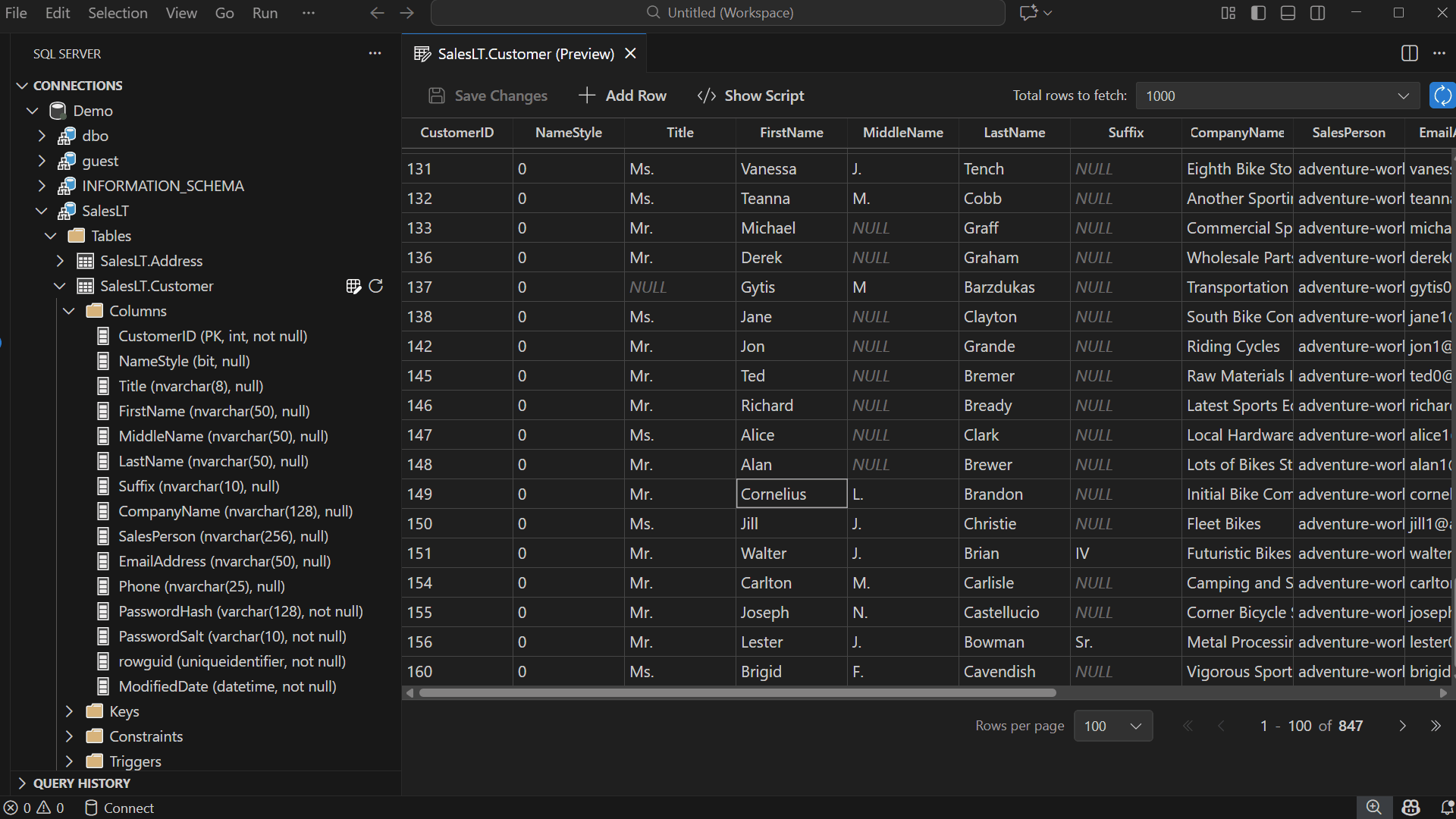Click the more actions ellipsis in SQL SERVER panel
The width and height of the screenshot is (1456, 819).
[375, 53]
